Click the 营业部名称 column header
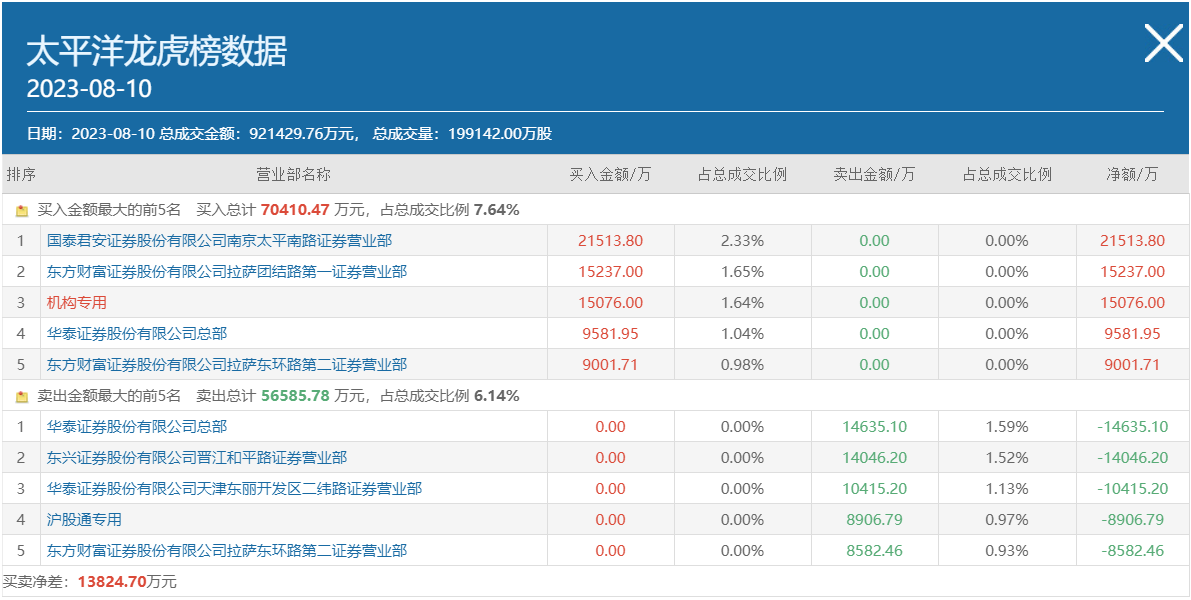 coord(293,175)
